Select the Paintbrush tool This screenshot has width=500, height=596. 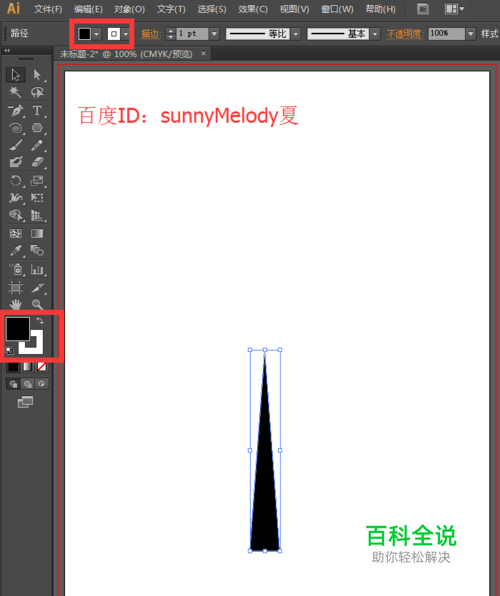(16, 145)
